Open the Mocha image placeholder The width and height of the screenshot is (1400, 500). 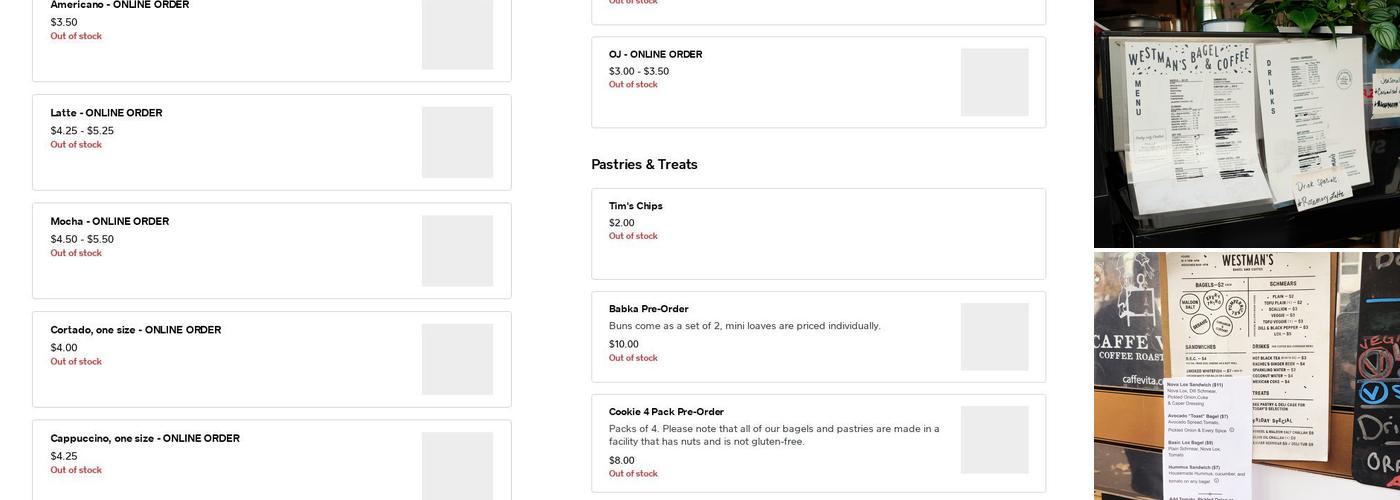[457, 251]
